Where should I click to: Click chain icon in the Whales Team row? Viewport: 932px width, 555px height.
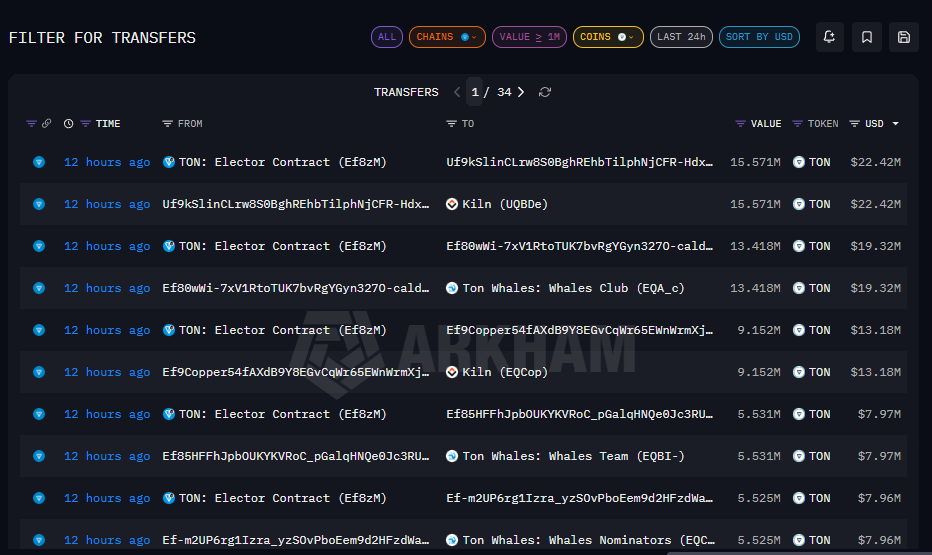click(x=39, y=456)
